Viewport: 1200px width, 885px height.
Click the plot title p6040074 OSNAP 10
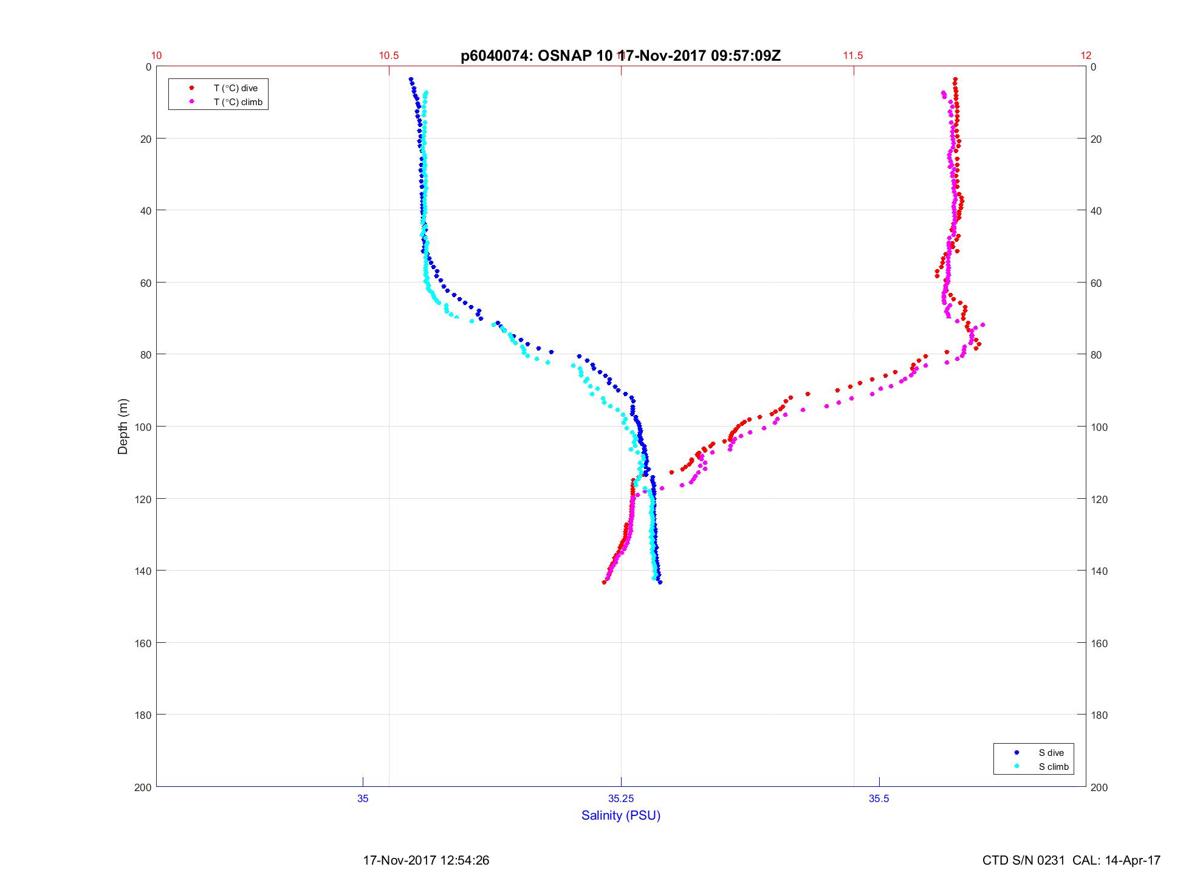(620, 56)
